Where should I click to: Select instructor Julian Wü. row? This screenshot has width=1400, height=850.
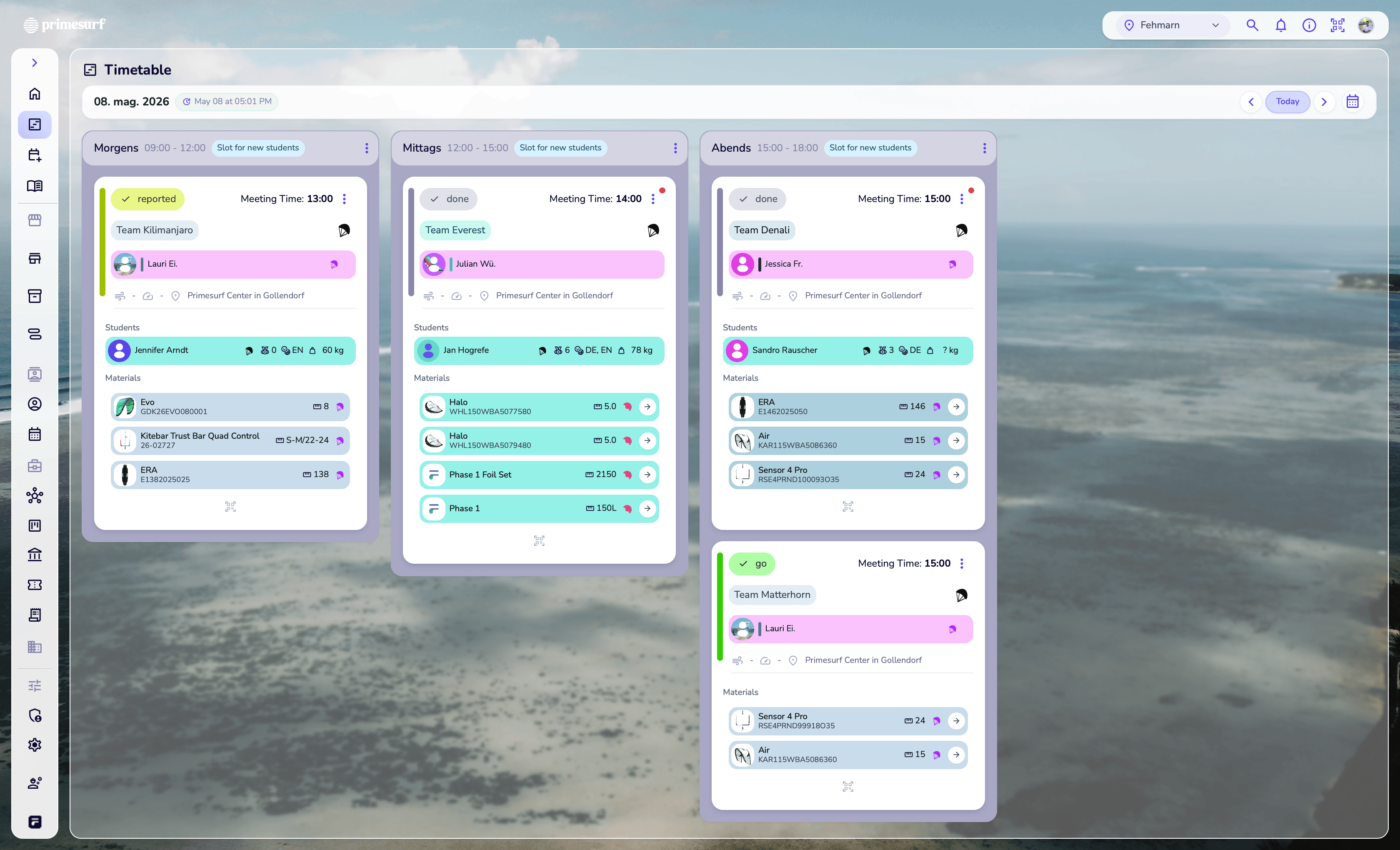542,264
